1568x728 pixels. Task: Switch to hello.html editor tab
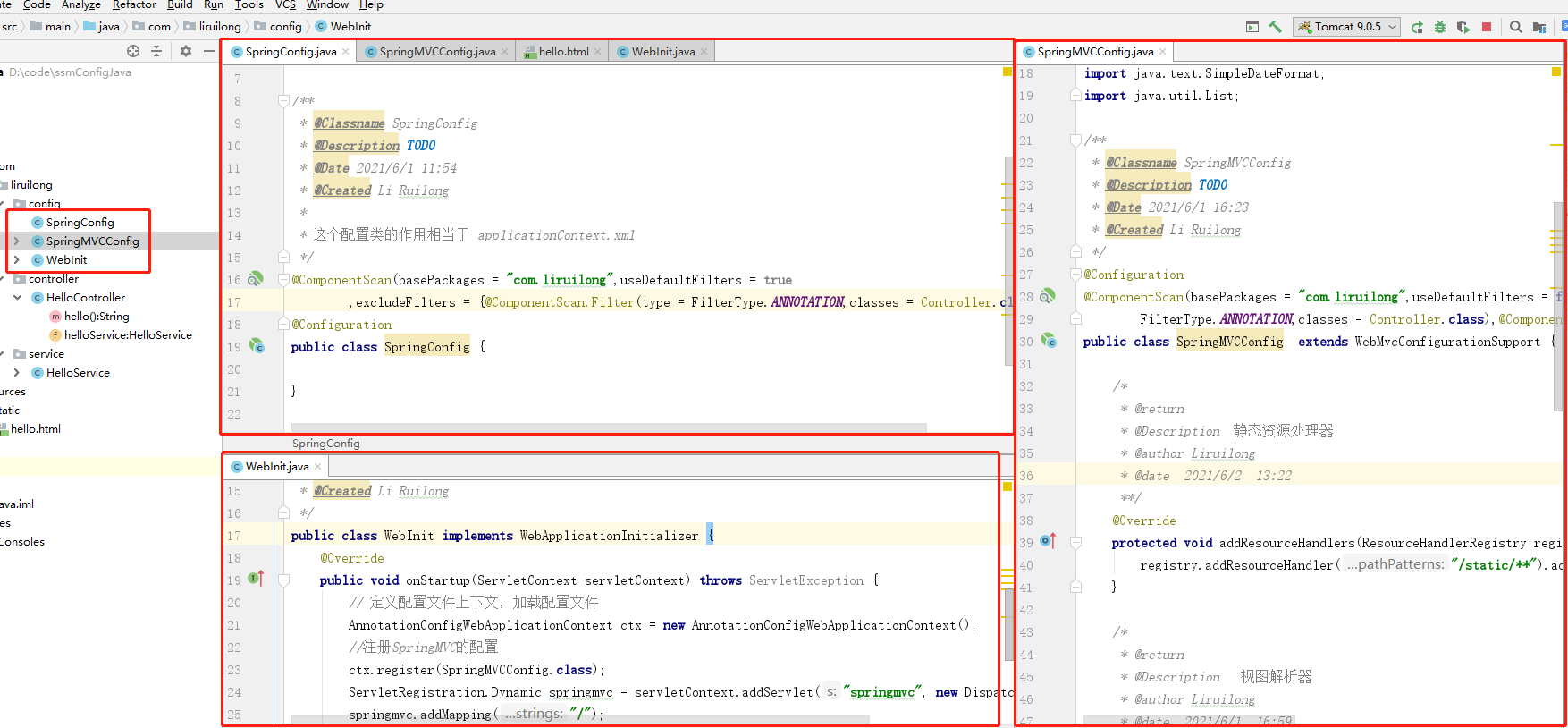[x=563, y=52]
